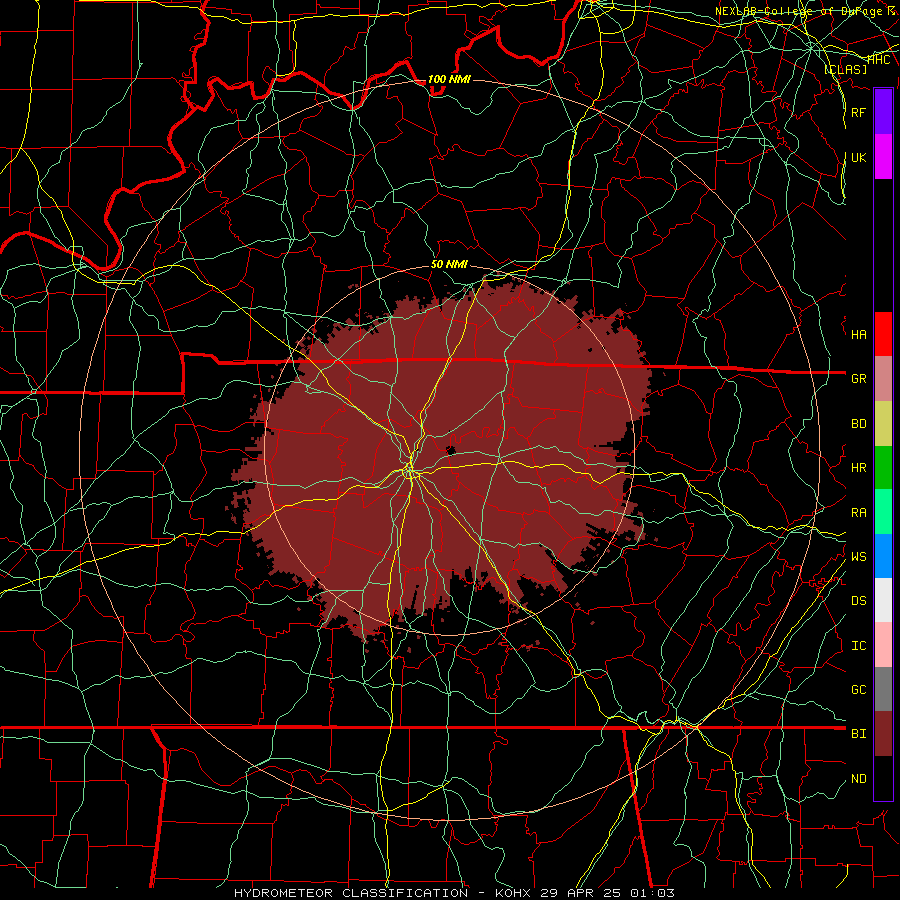Screen dimensions: 900x900
Task: Click the ND legend label
Action: (858, 778)
